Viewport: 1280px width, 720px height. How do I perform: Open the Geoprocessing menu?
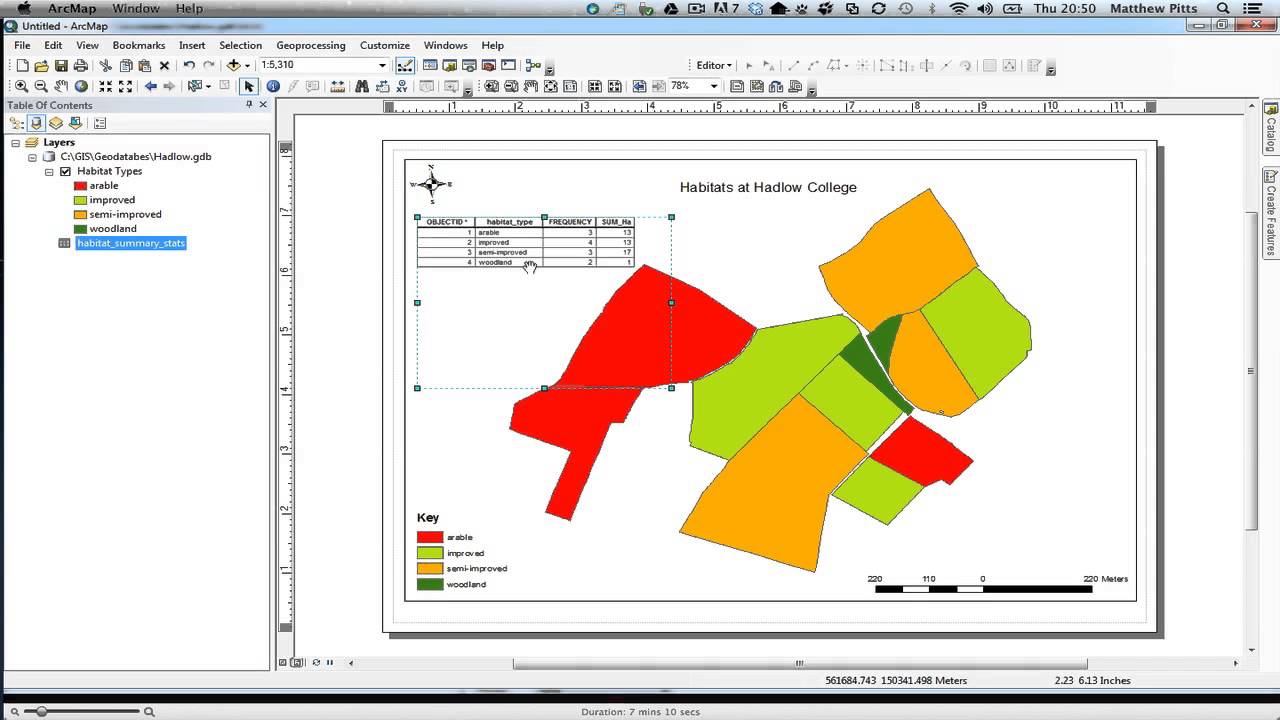[x=311, y=45]
